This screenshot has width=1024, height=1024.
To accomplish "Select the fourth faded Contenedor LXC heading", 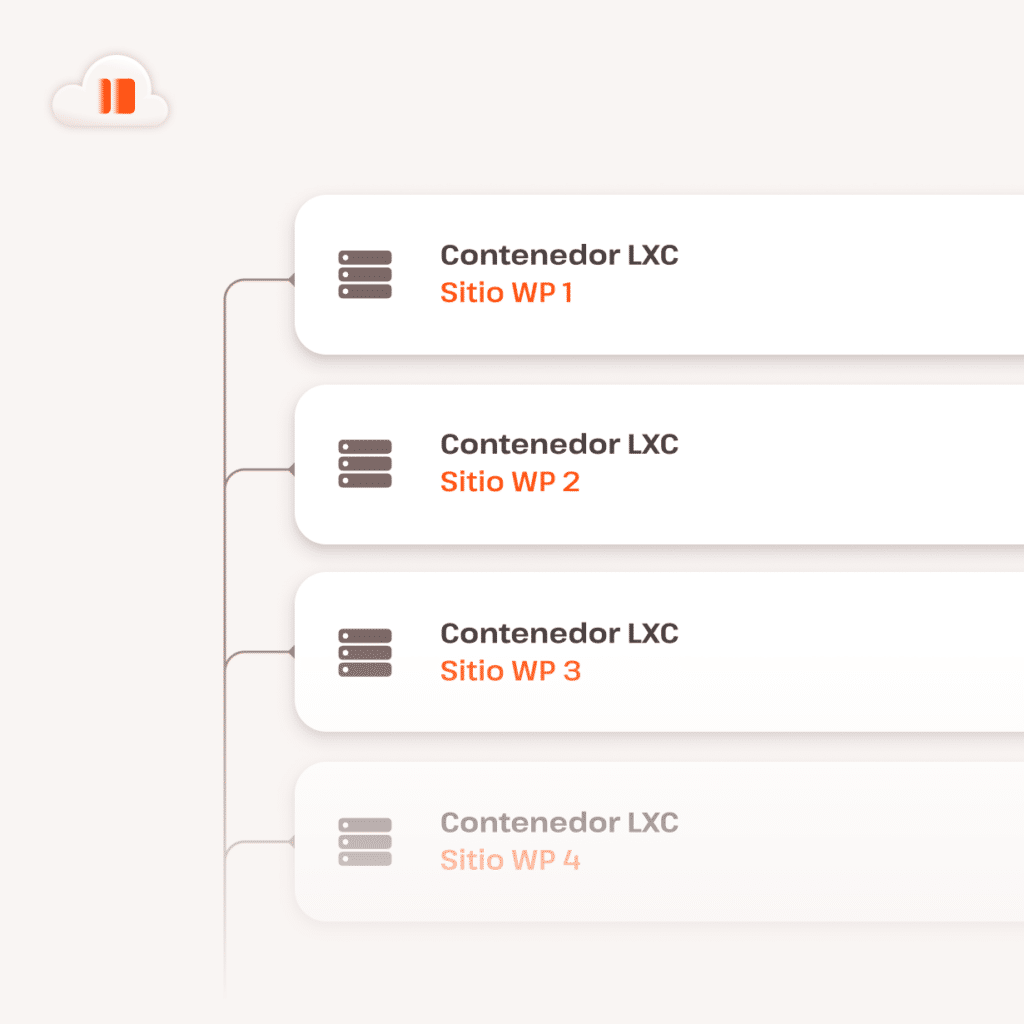I will coord(559,823).
